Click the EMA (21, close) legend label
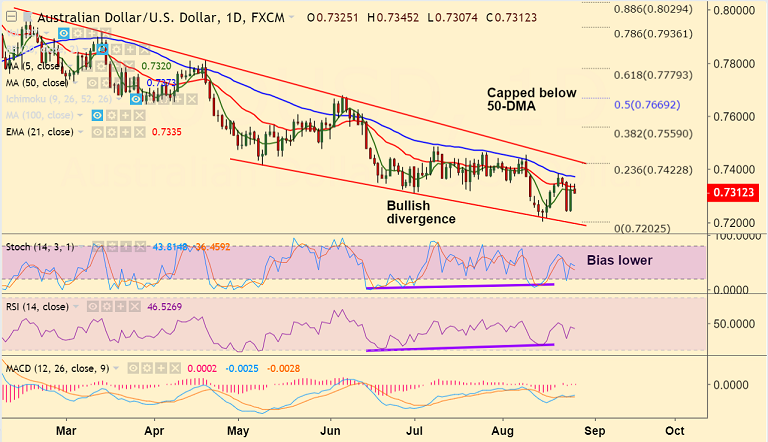Screen dimensions: 768x442 [x=40, y=132]
